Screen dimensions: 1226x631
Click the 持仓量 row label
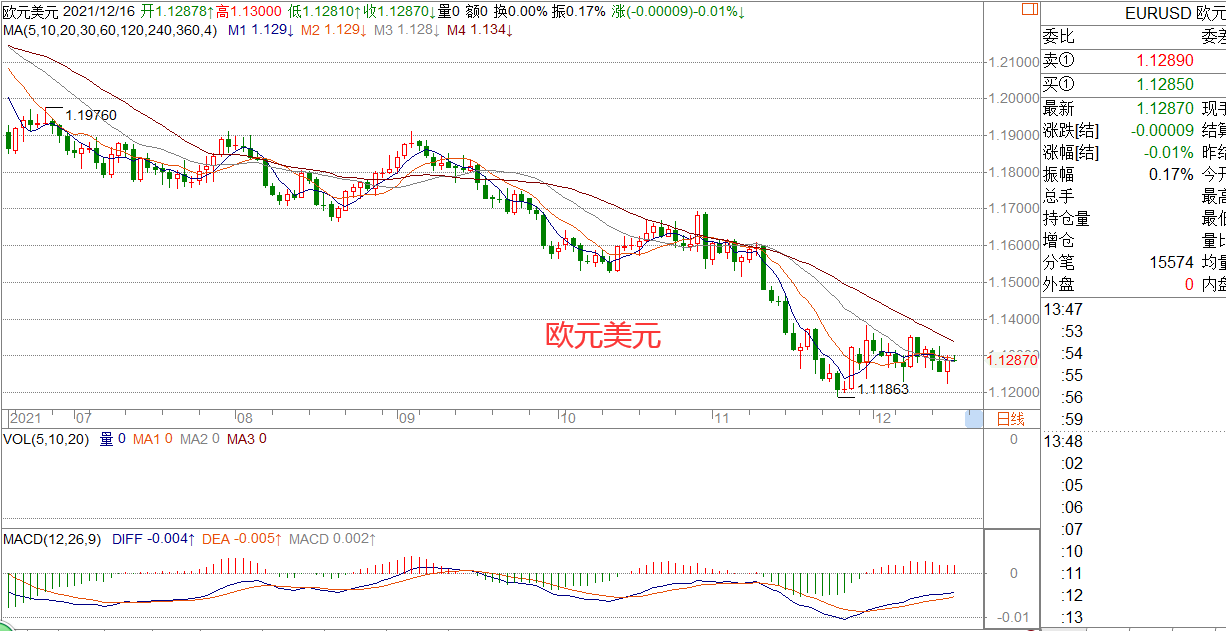tap(1066, 218)
